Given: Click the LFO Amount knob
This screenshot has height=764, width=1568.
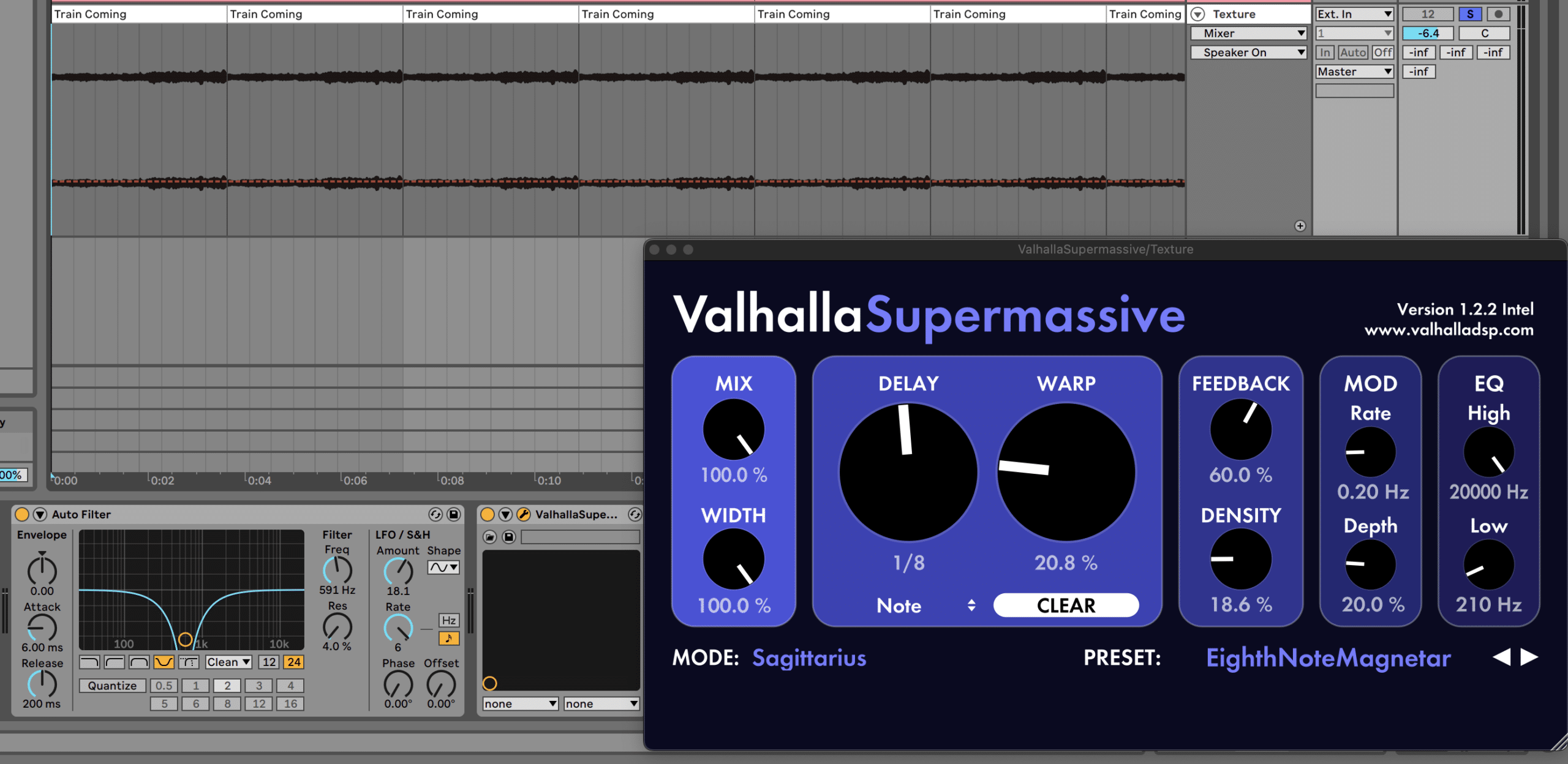Looking at the screenshot, I should (x=398, y=571).
